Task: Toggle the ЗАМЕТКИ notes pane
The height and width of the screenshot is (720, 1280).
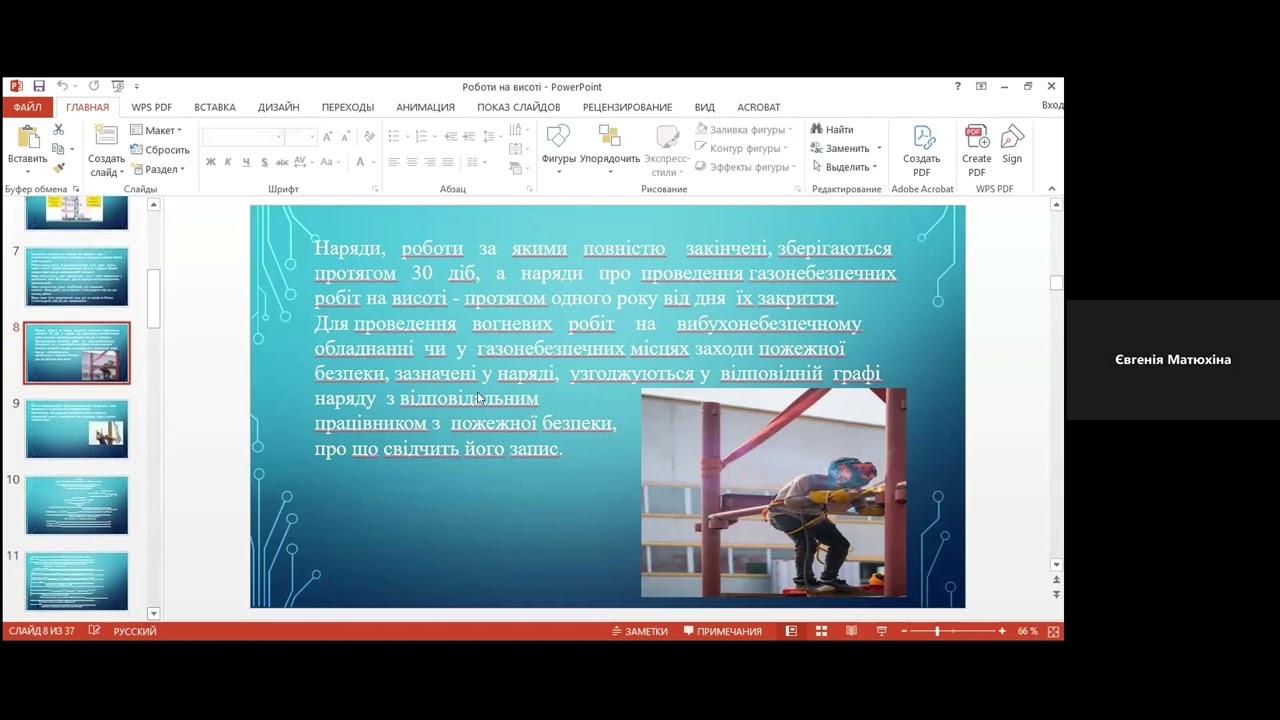Action: tap(639, 631)
